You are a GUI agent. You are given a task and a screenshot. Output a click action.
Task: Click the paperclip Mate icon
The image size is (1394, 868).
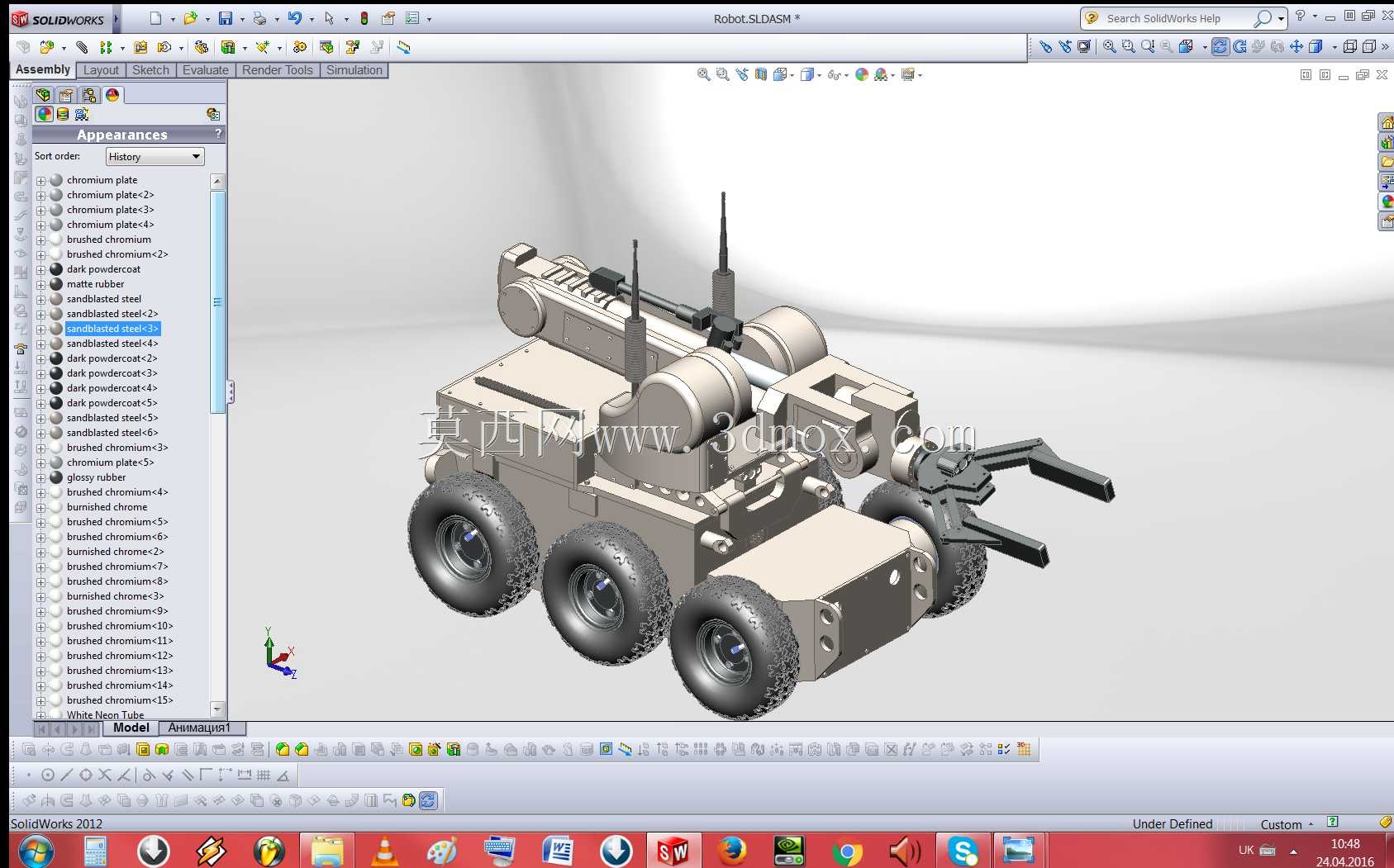82,47
